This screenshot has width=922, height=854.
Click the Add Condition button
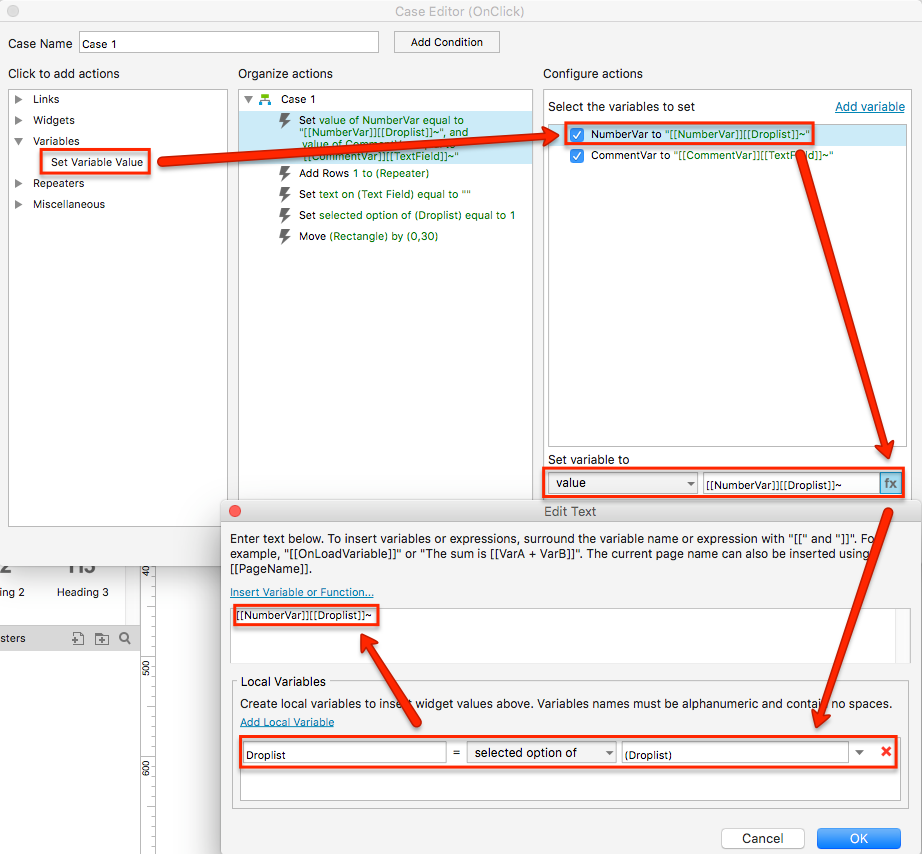pos(446,42)
